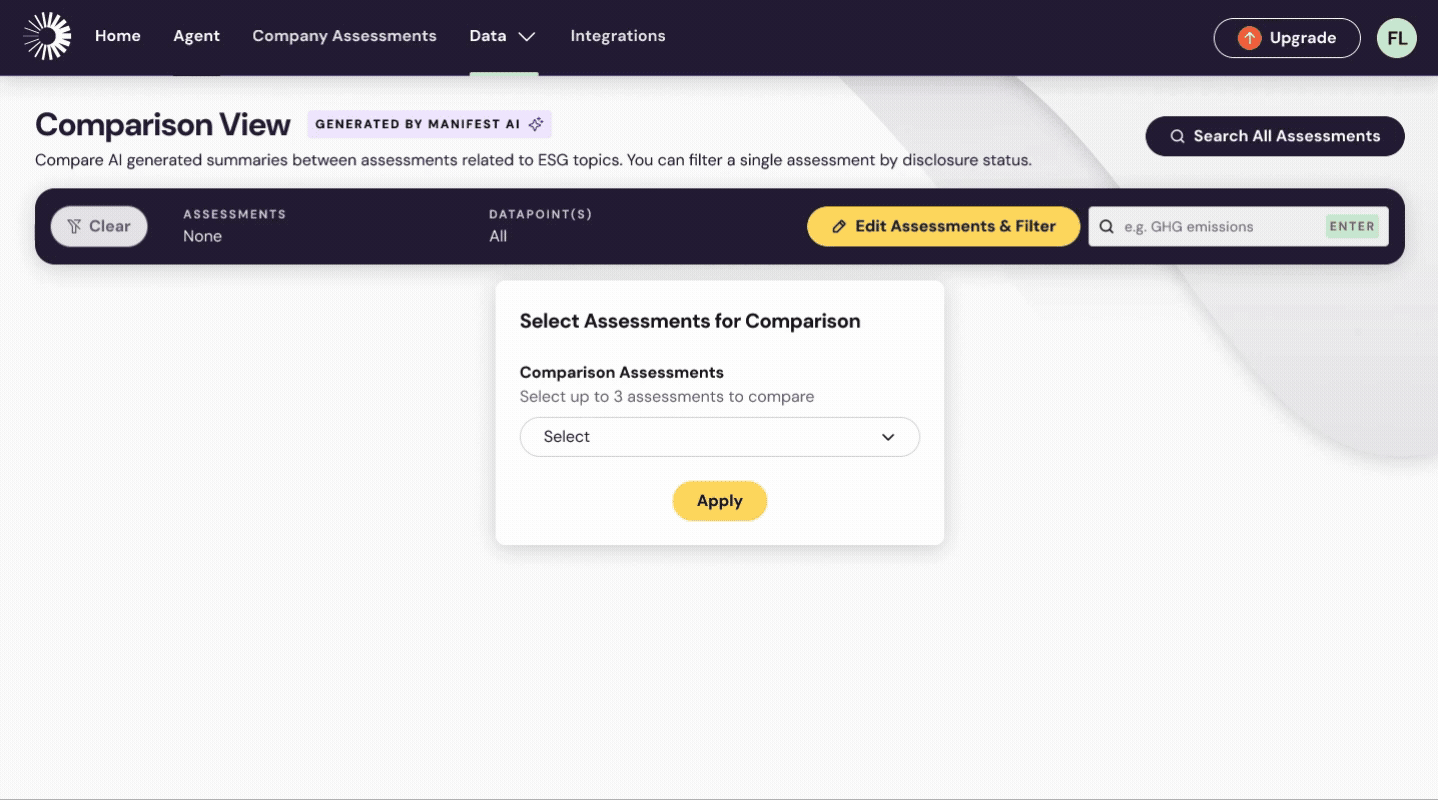1438x800 pixels.
Task: Open the FL user avatar menu
Action: (1396, 38)
